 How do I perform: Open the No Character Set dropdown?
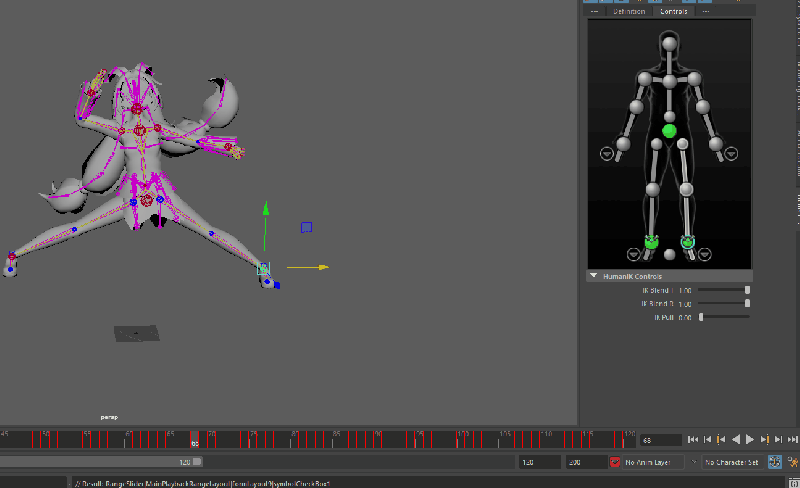[x=733, y=462]
